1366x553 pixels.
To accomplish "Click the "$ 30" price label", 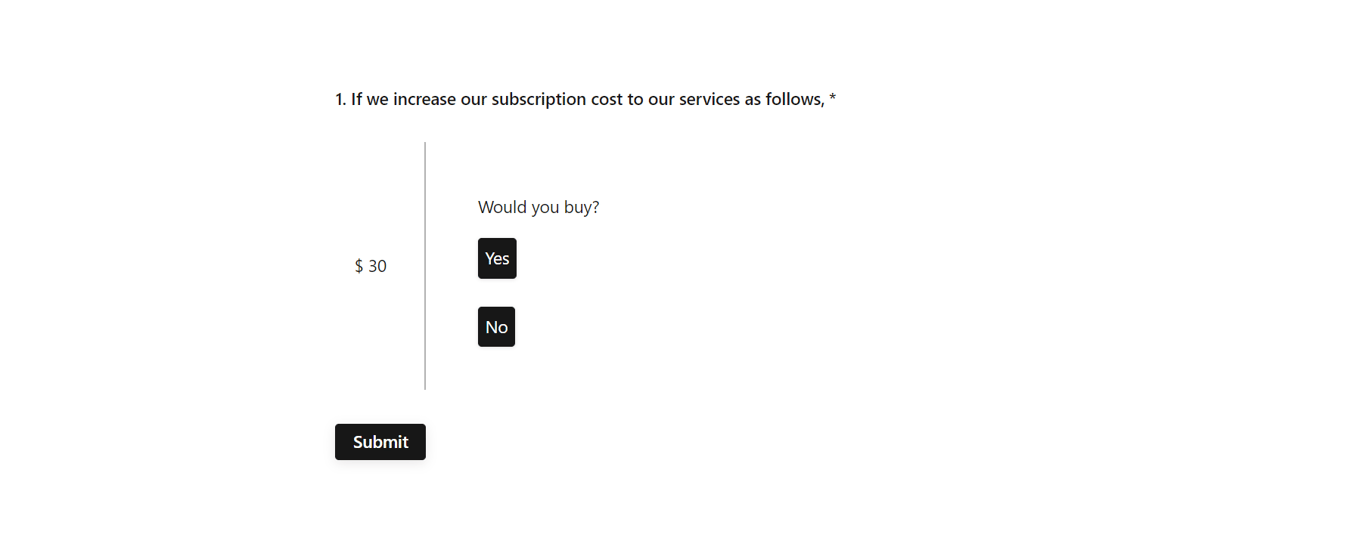I will (370, 266).
